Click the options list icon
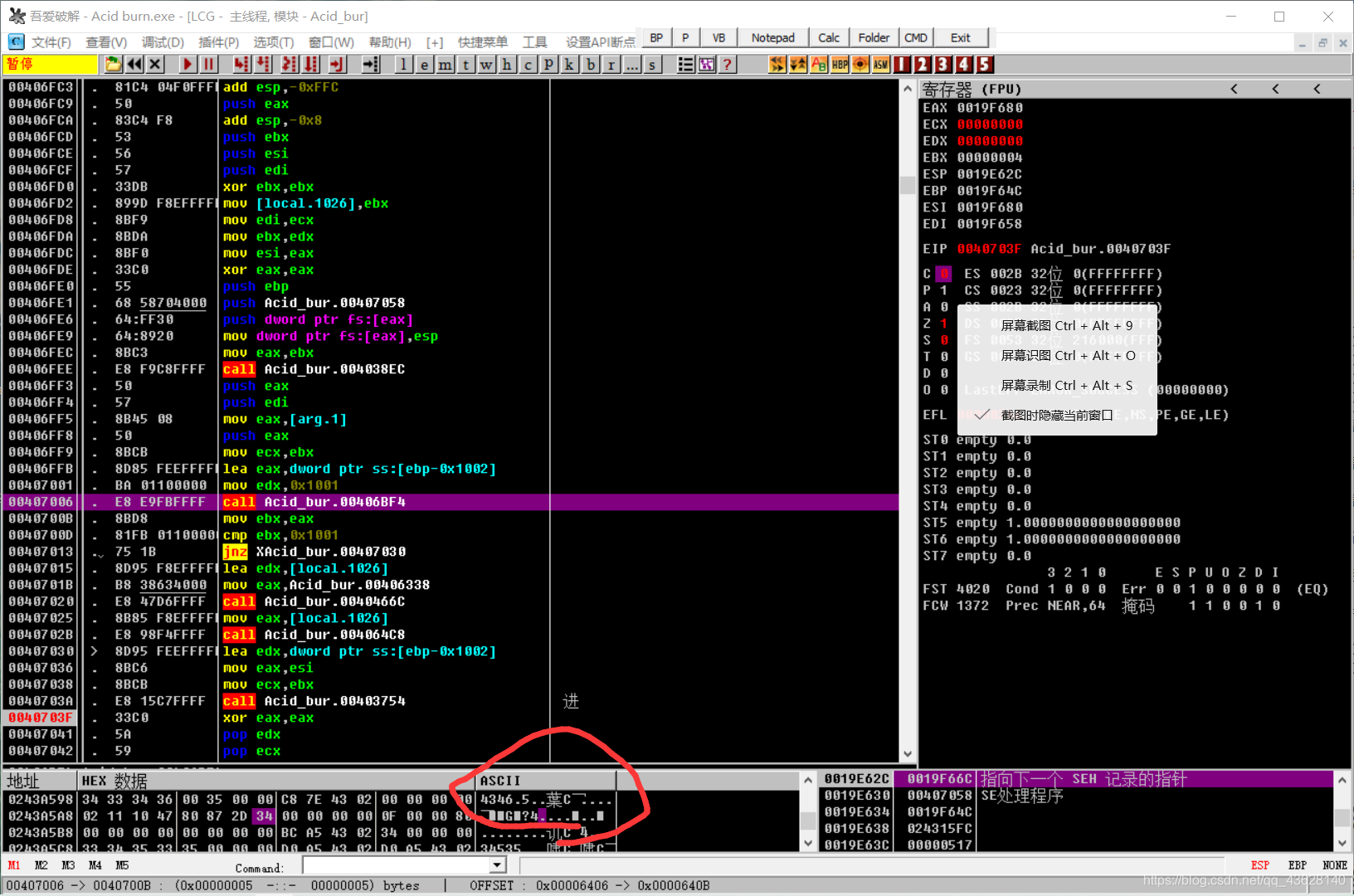Screen dimensions: 1354x896 [x=686, y=64]
